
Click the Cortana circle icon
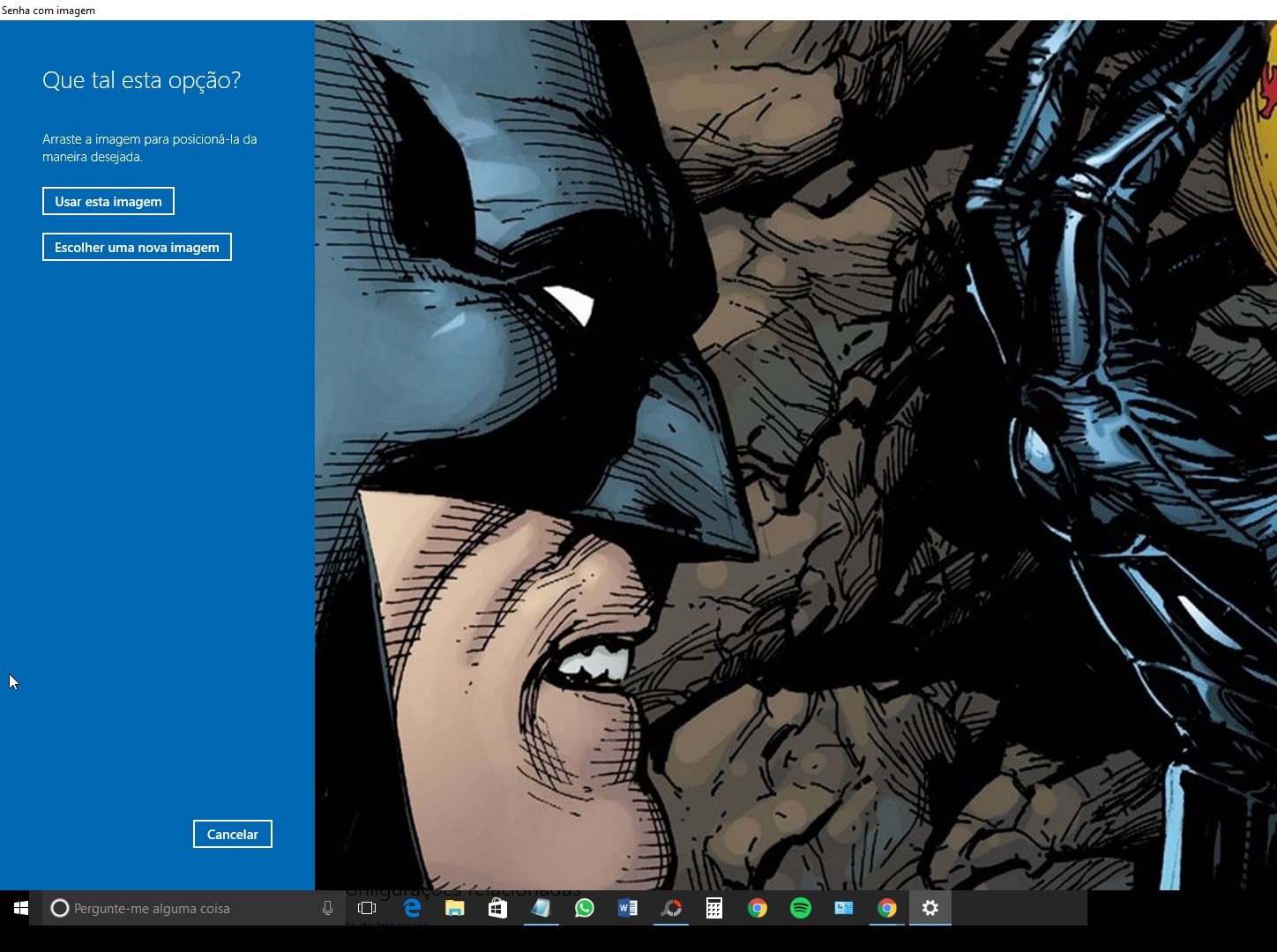coord(59,908)
